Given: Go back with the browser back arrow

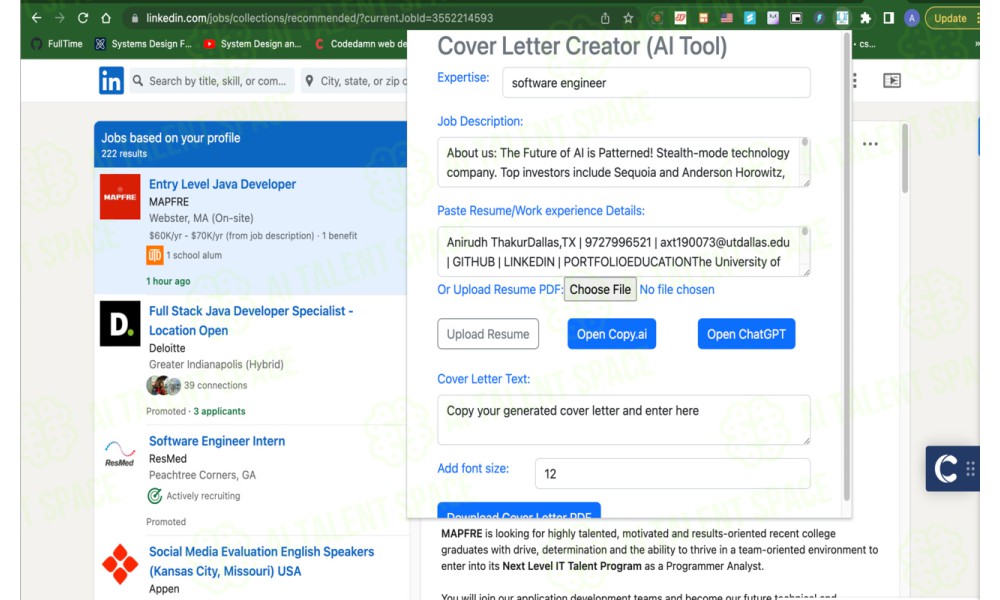Looking at the screenshot, I should coord(36,18).
